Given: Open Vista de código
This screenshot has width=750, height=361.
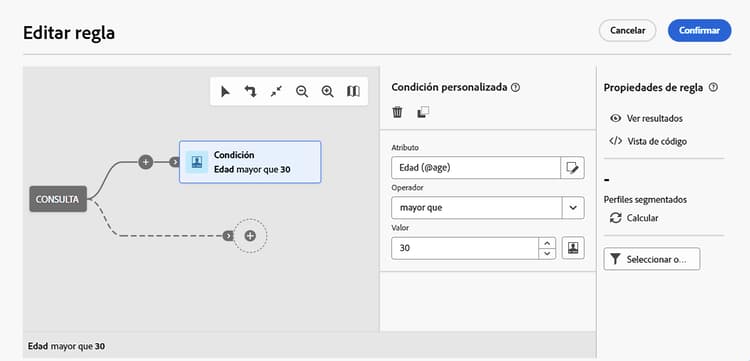Looking at the screenshot, I should pyautogui.click(x=648, y=142).
